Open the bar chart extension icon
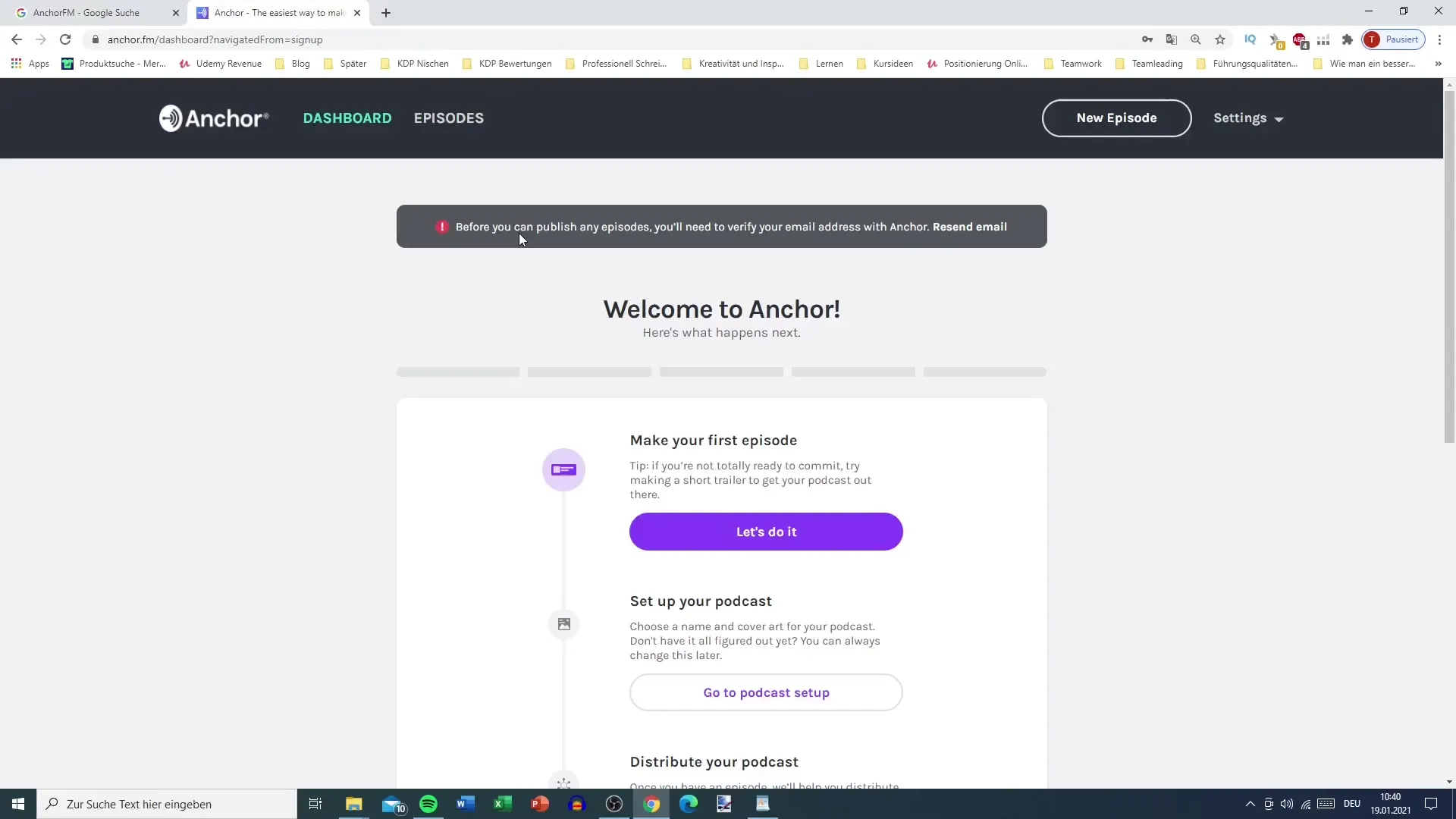Screen dimensions: 1456x819 click(x=1323, y=39)
